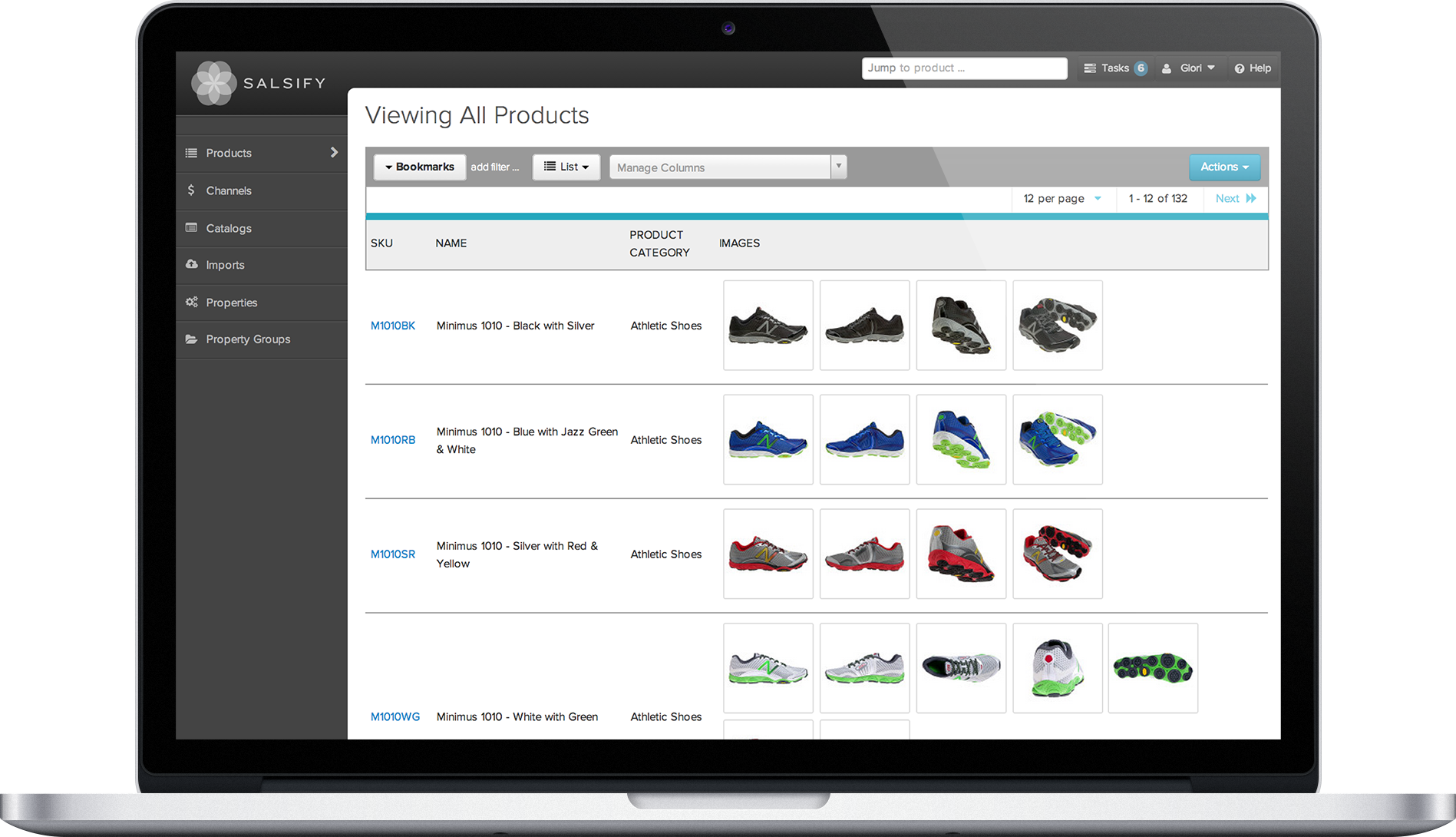Open third image of Silver with Red shoe

tap(962, 554)
